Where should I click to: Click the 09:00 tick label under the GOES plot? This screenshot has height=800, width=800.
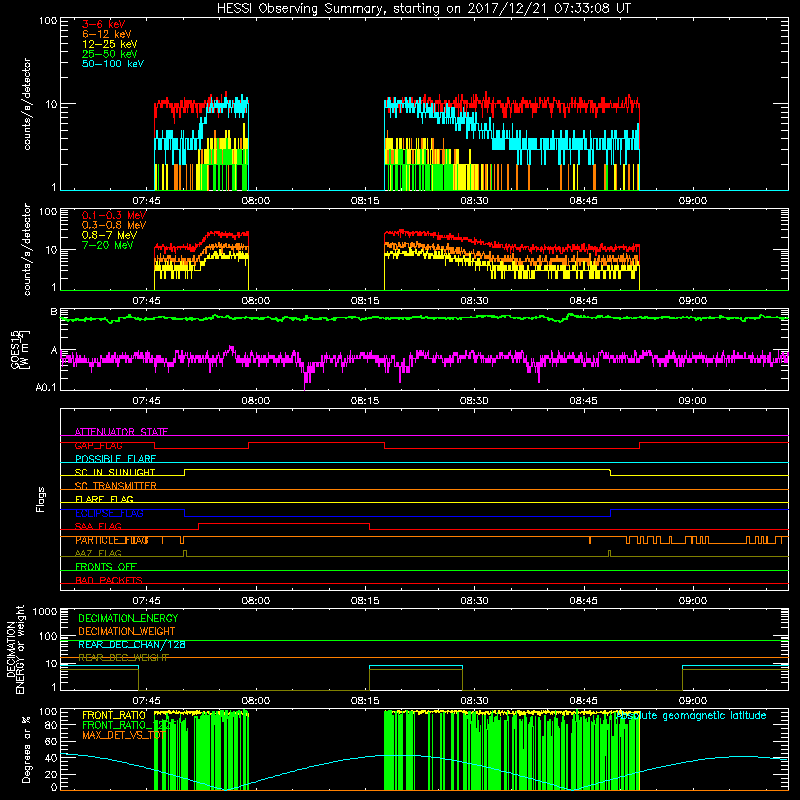[x=692, y=401]
